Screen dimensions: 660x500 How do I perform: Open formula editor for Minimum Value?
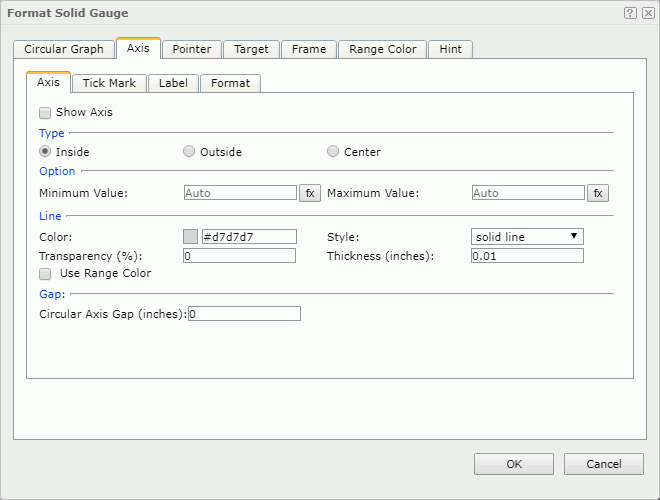point(310,193)
